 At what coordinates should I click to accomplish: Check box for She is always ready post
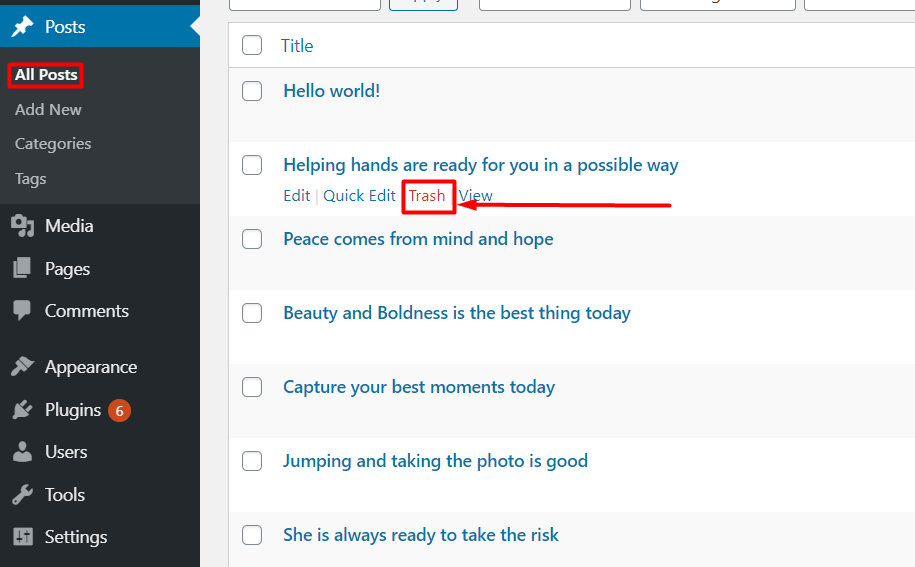point(252,536)
